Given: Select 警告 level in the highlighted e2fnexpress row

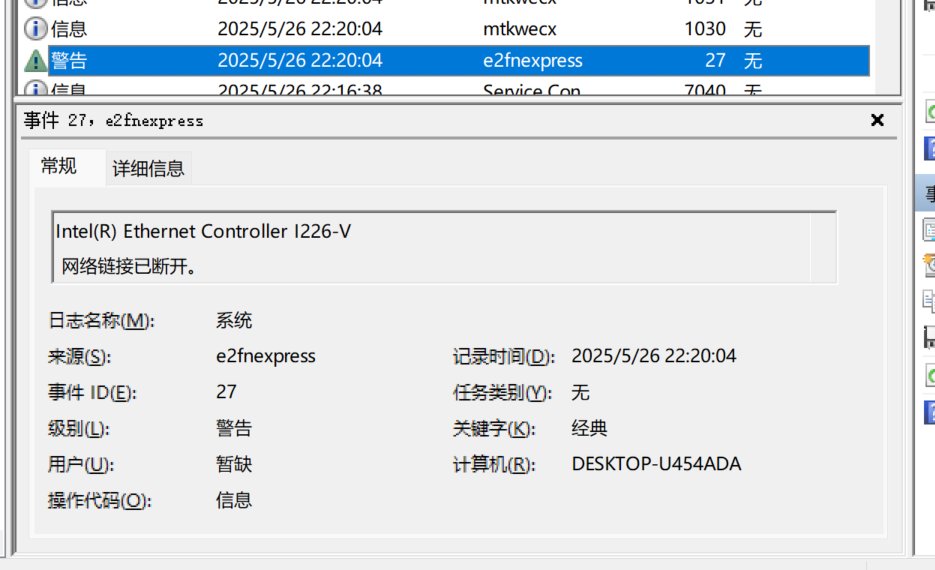Looking at the screenshot, I should pos(69,60).
